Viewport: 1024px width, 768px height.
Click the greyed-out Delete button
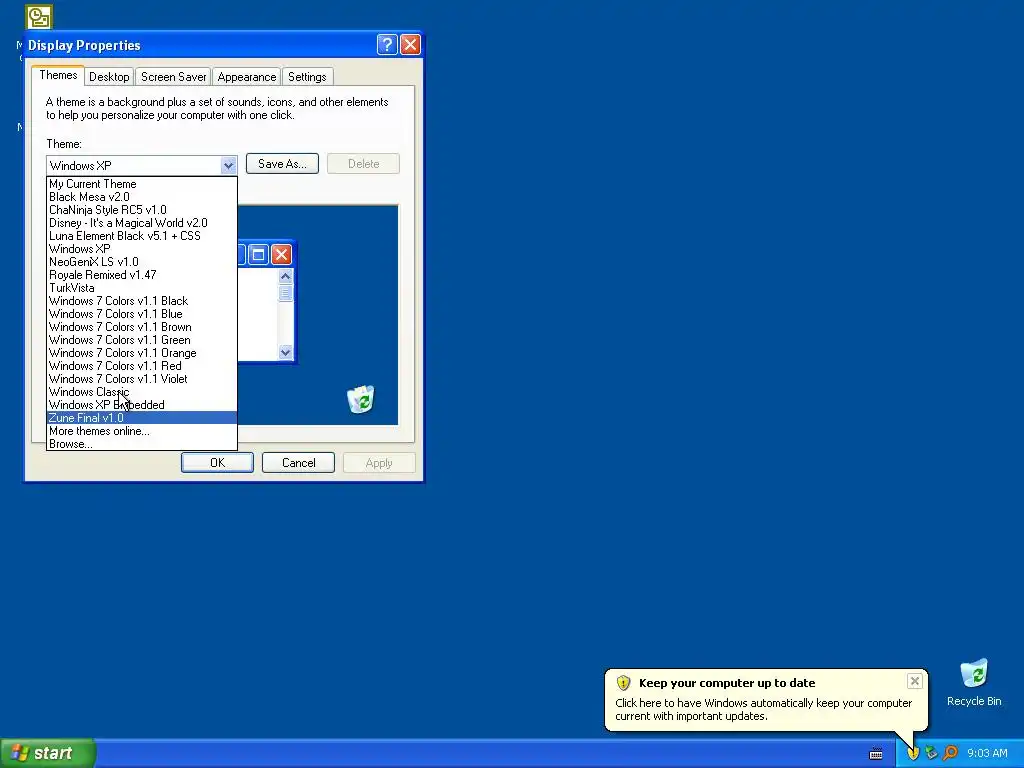click(363, 164)
